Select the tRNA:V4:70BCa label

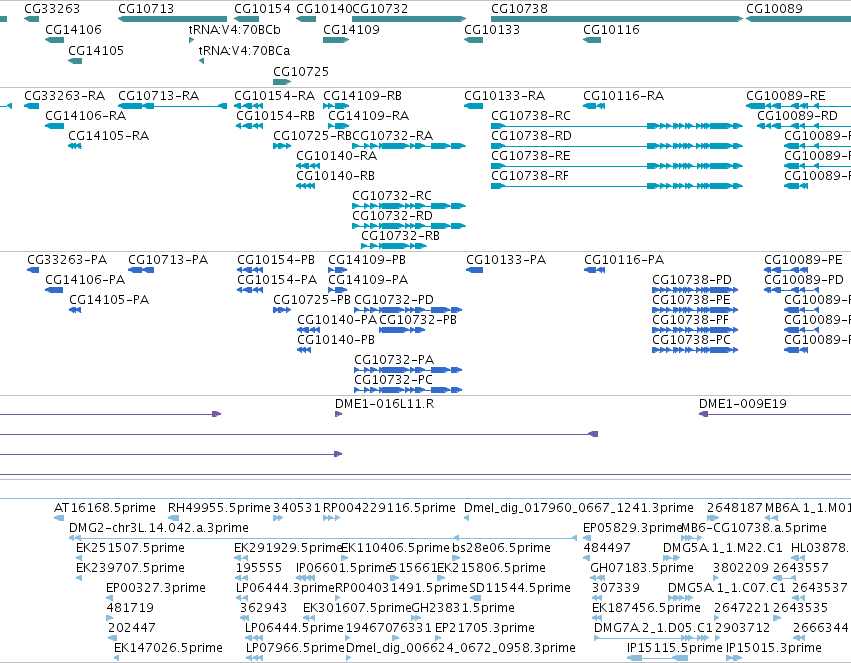pyautogui.click(x=244, y=51)
